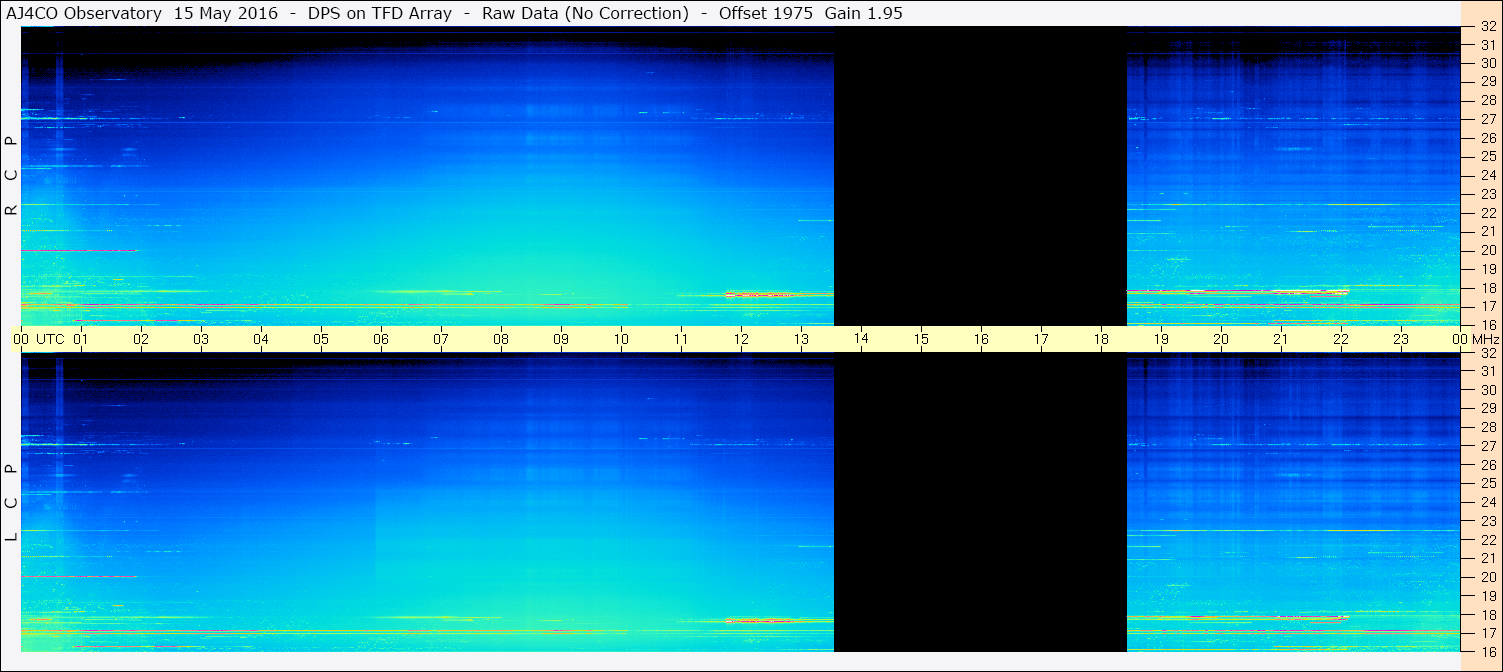Choose the 09 hour mark on the UTC axis

(x=561, y=339)
